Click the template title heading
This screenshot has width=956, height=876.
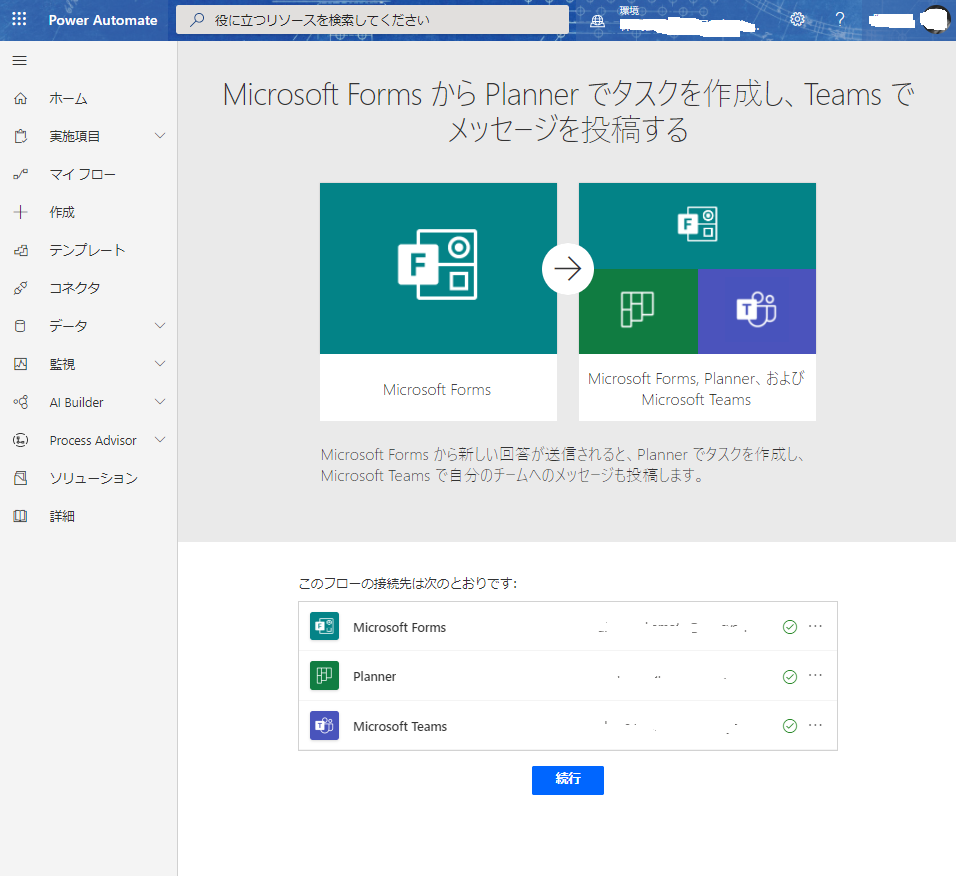(x=568, y=112)
